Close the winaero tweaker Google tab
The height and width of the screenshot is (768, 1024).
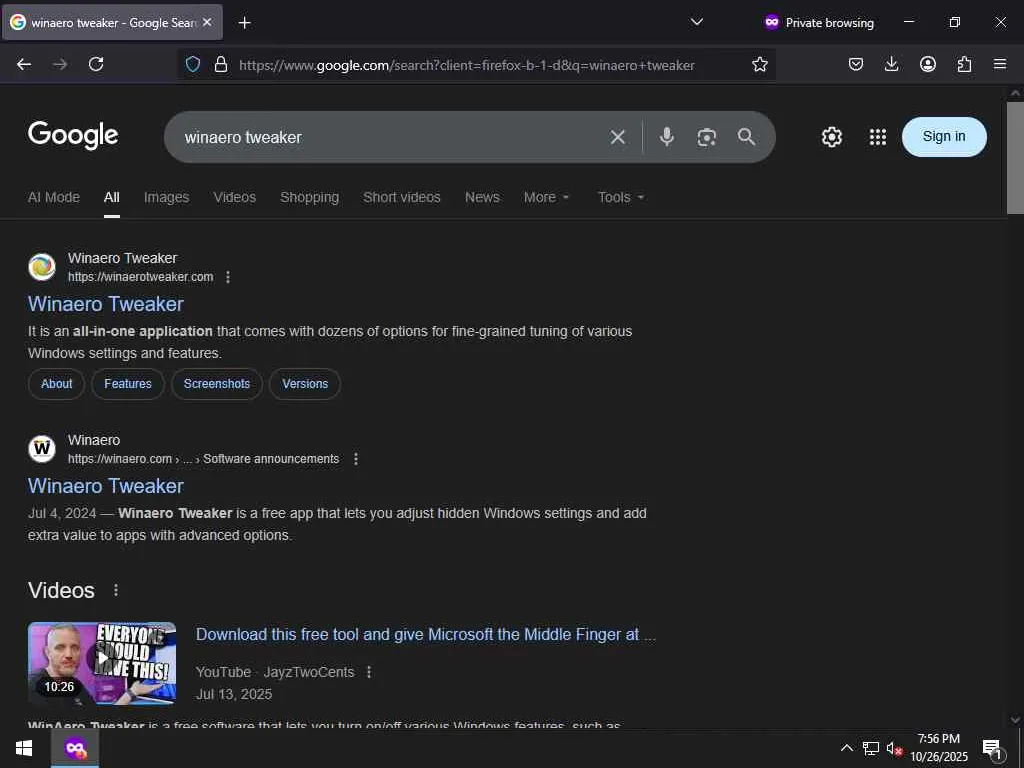[207, 22]
